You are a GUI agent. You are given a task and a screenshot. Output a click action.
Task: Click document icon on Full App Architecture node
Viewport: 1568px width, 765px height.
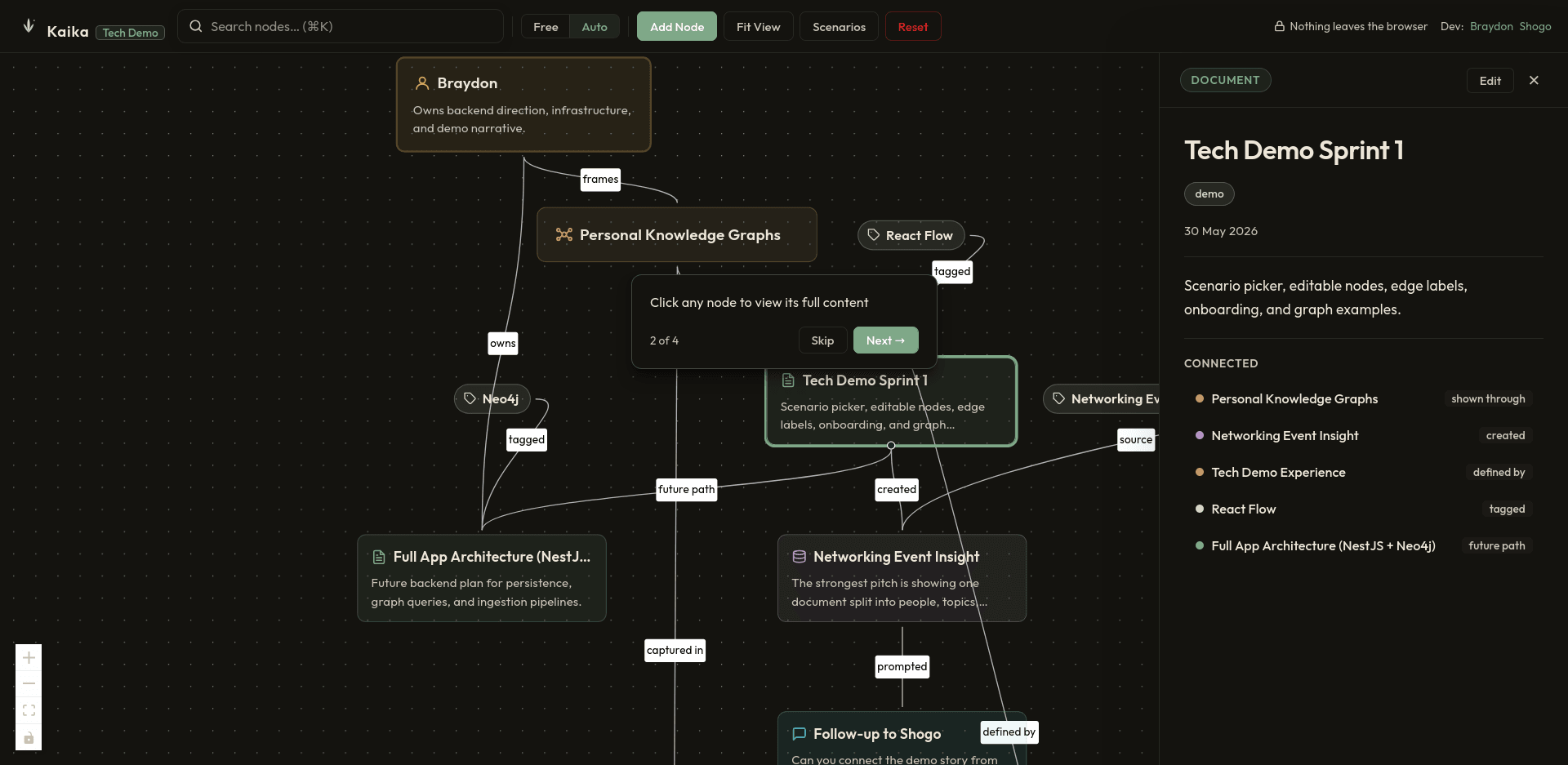coord(379,557)
